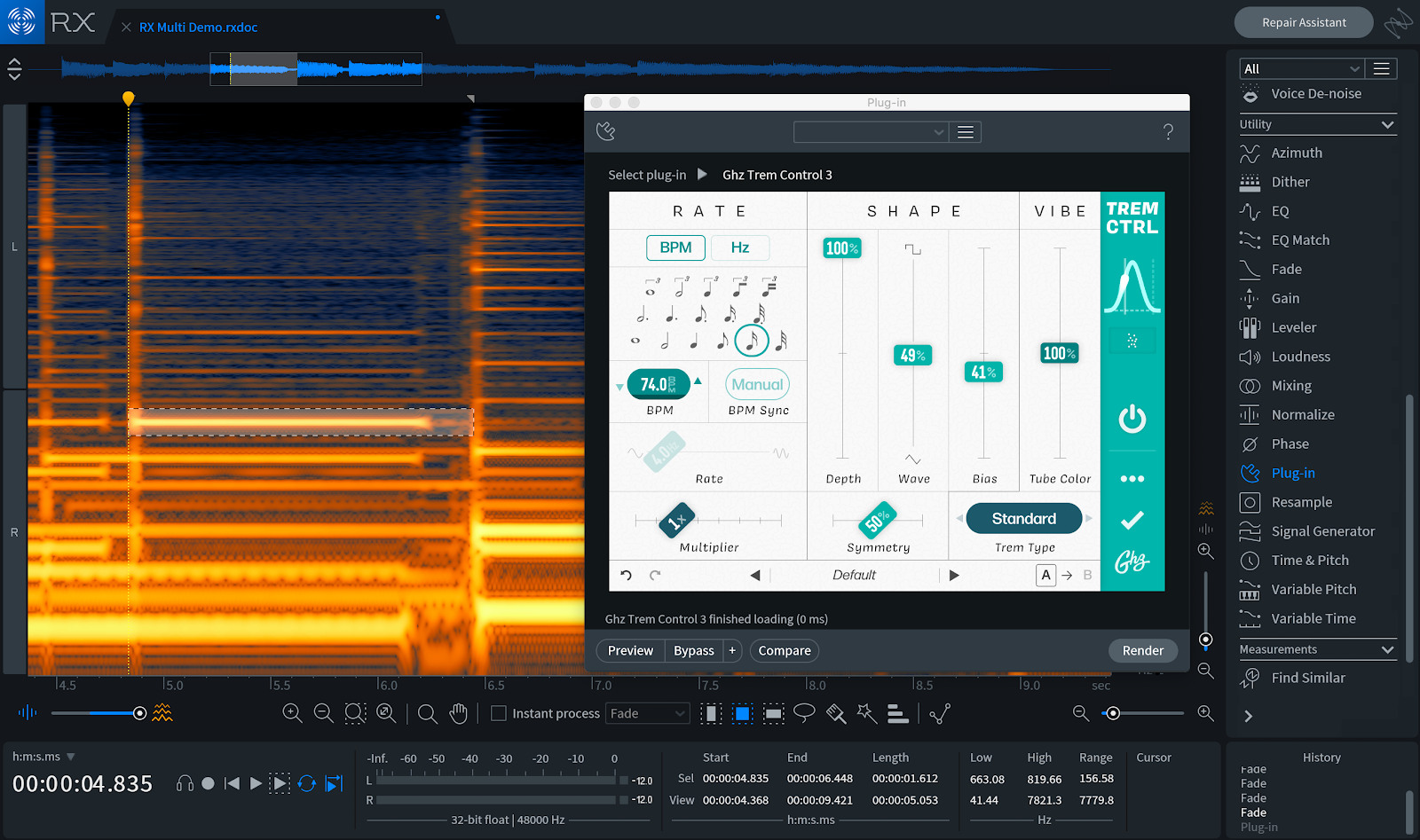
Task: Select the Time selection tool
Action: click(x=711, y=714)
